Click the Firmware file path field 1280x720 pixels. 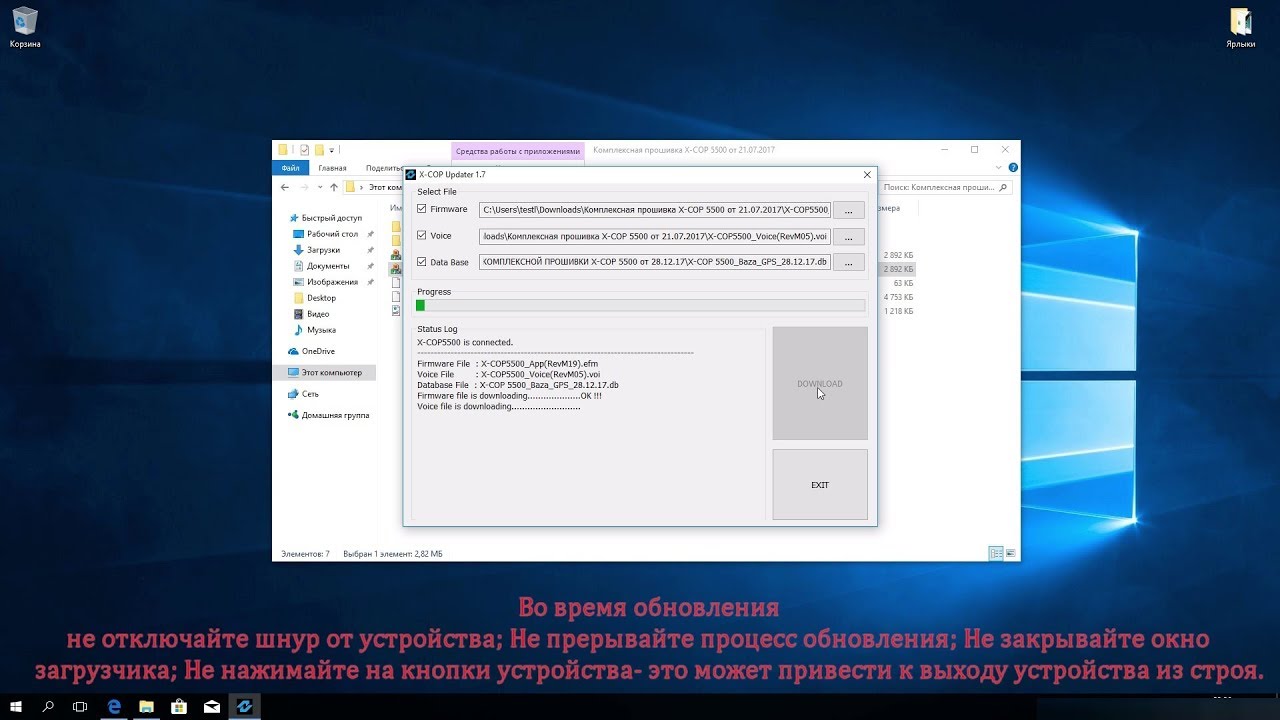click(655, 210)
